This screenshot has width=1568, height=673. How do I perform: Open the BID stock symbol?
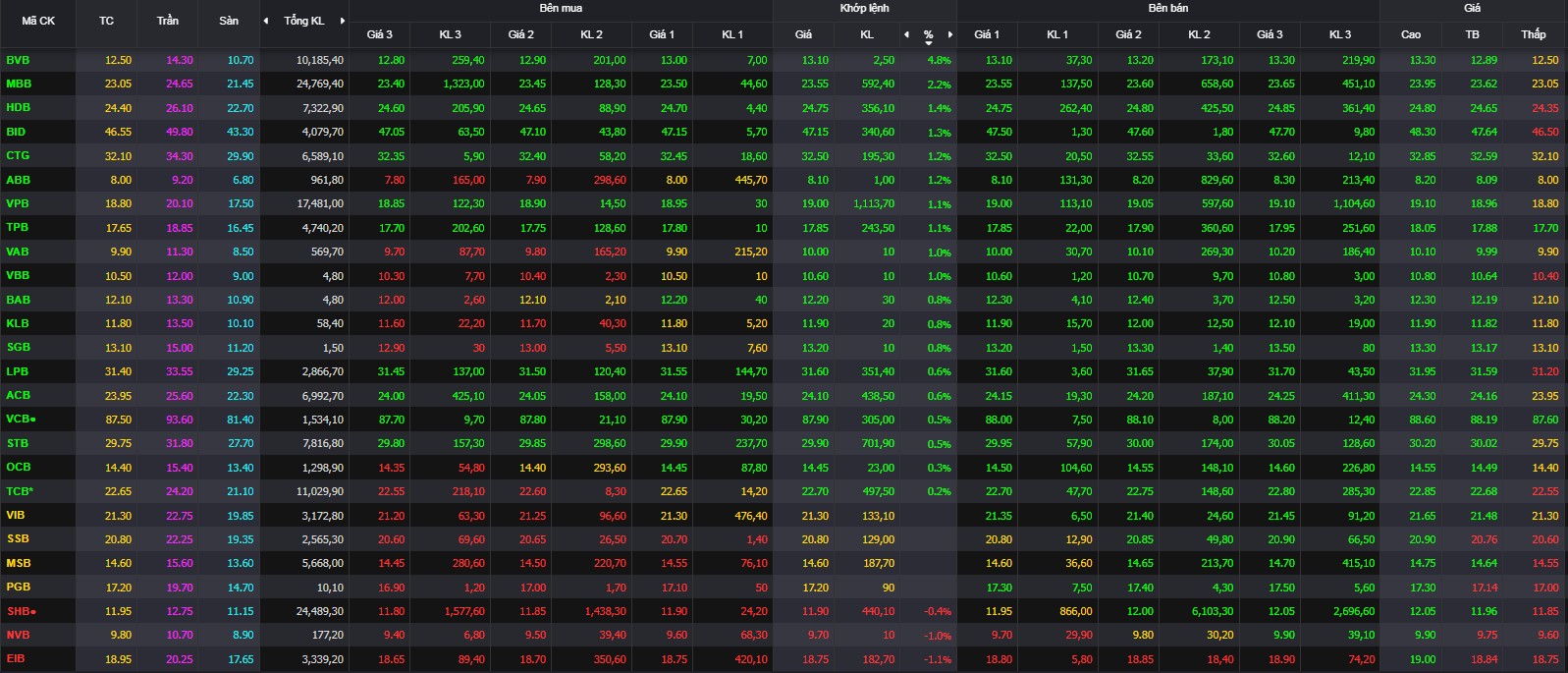point(16,132)
